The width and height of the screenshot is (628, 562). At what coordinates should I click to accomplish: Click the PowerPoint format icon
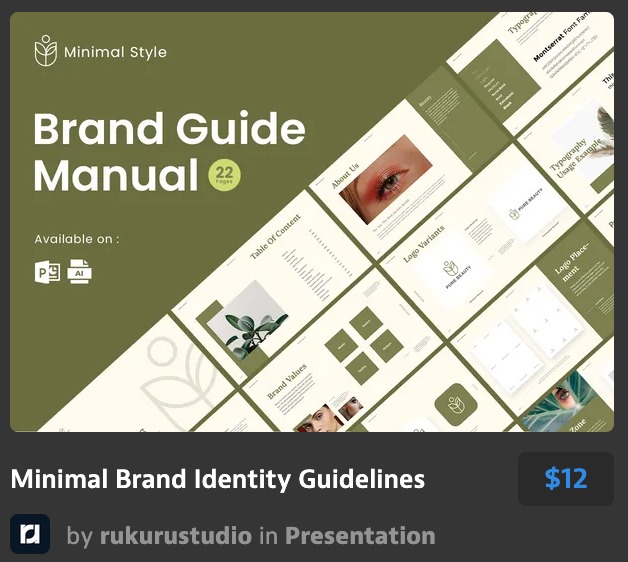click(47, 271)
